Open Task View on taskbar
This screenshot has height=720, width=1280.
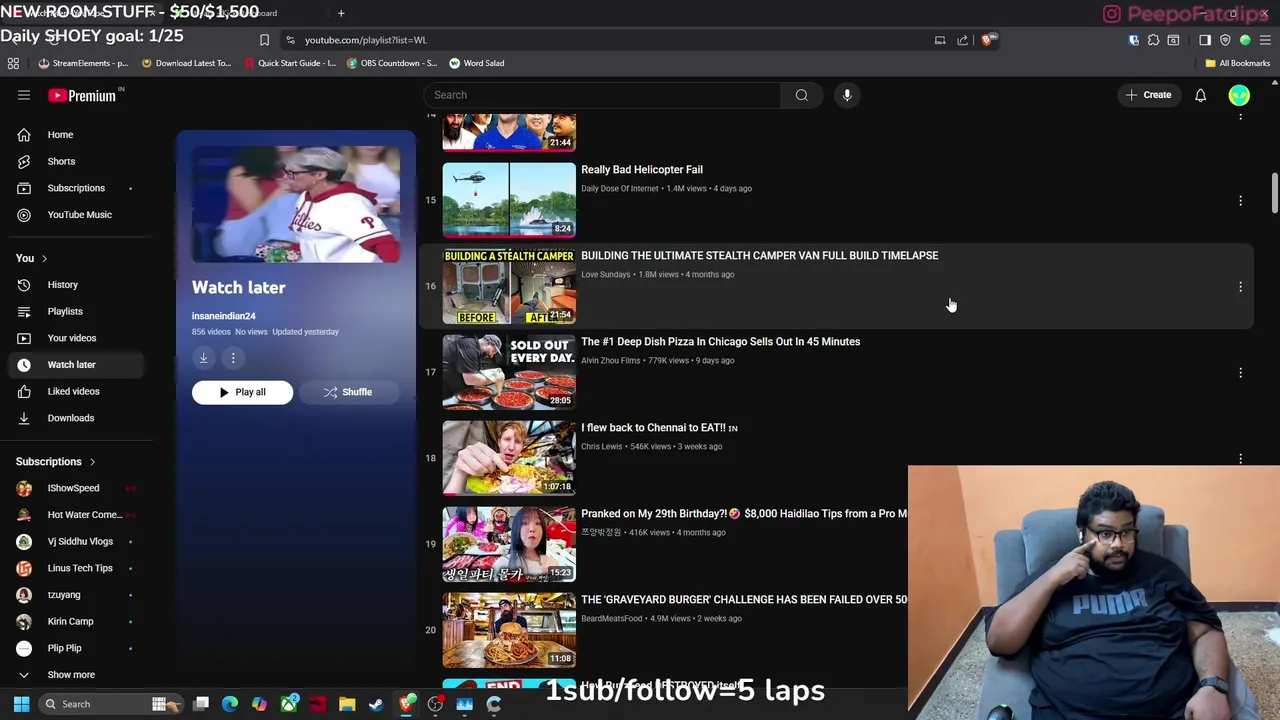[201, 704]
